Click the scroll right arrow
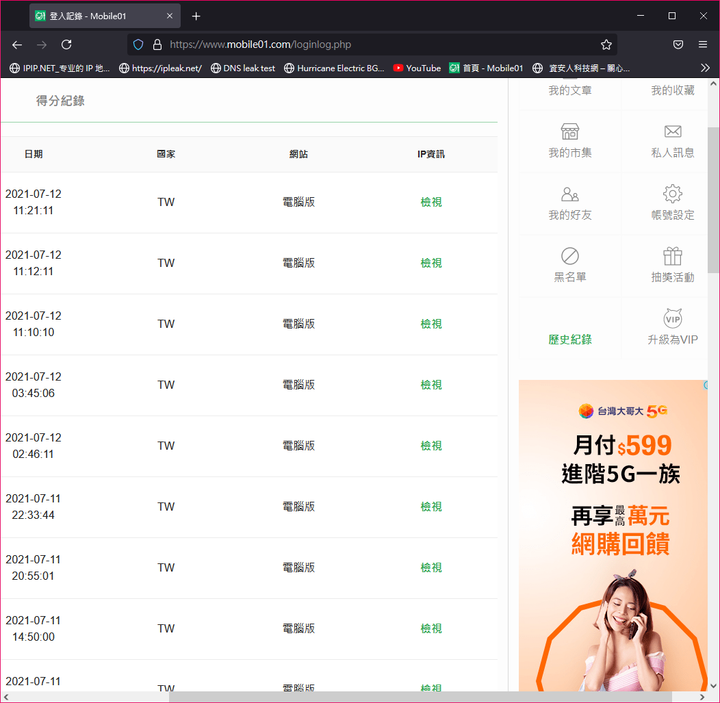 point(703,697)
